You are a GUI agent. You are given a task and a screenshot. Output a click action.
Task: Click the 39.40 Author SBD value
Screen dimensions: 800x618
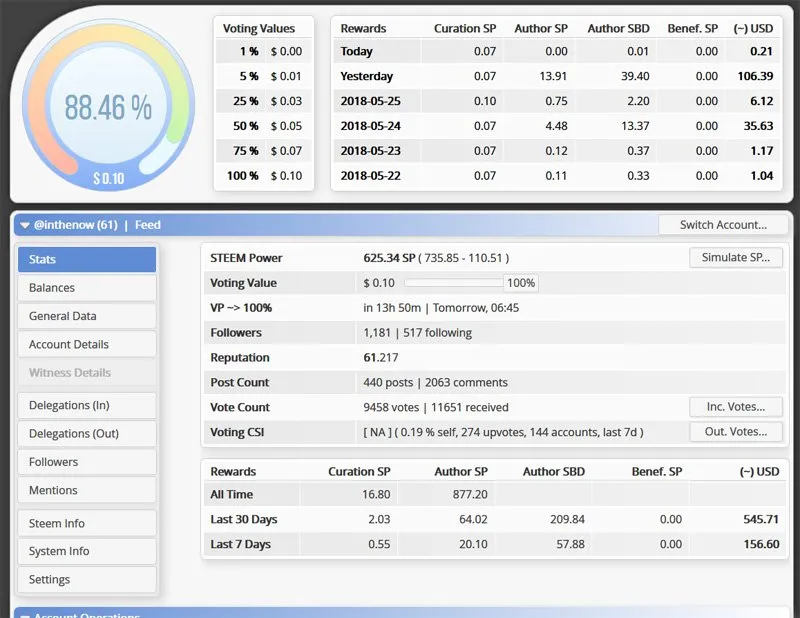635,77
